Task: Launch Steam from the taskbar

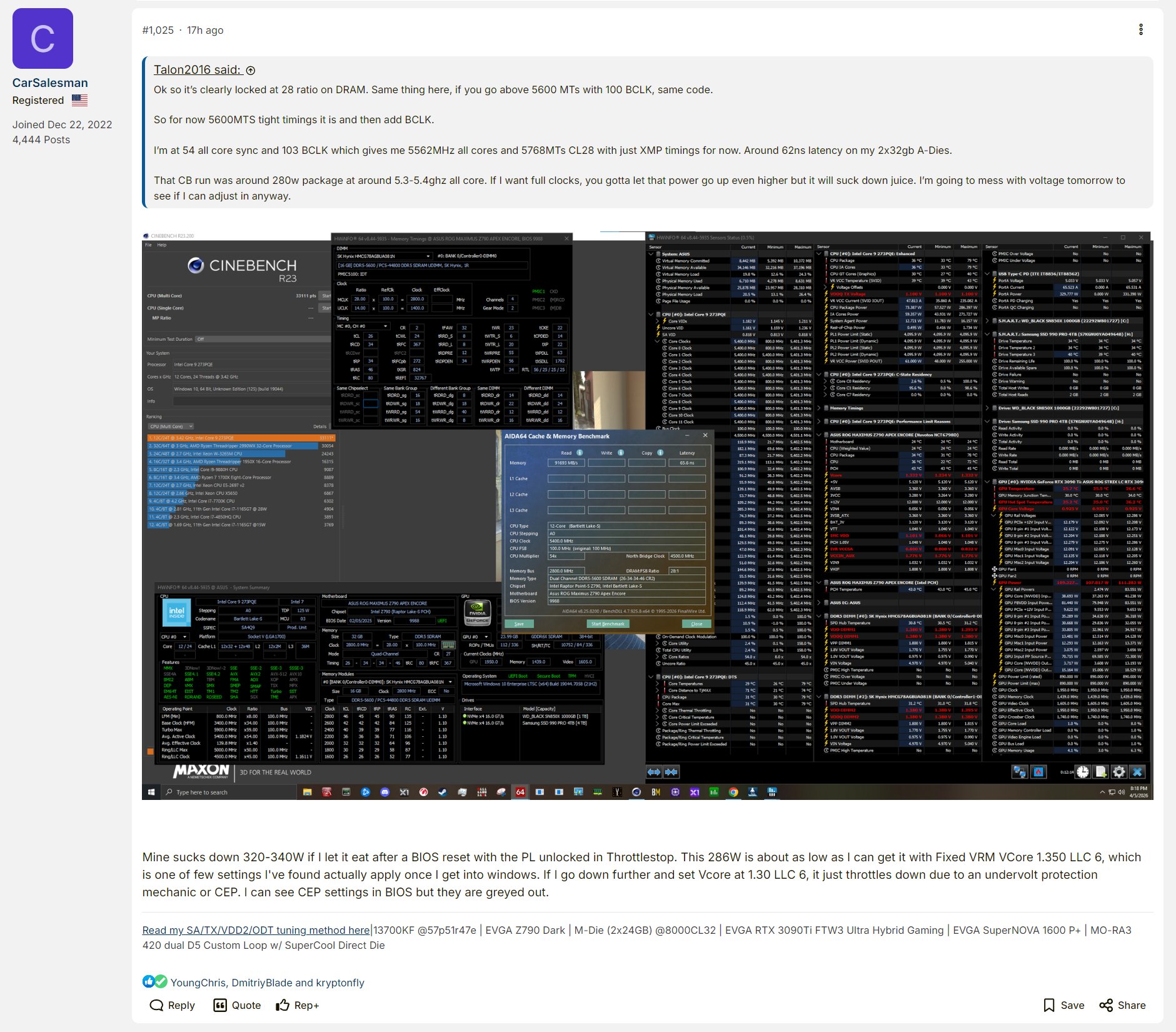Action: [442, 792]
